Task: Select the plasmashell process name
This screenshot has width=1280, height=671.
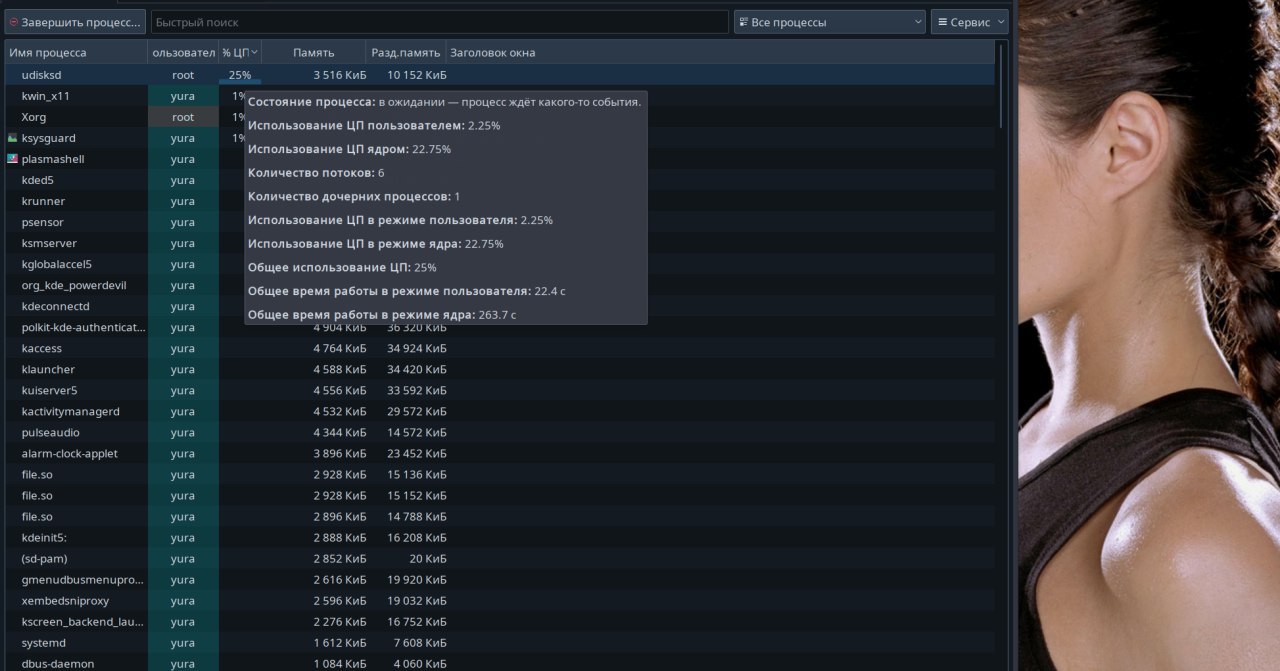Action: 53,159
